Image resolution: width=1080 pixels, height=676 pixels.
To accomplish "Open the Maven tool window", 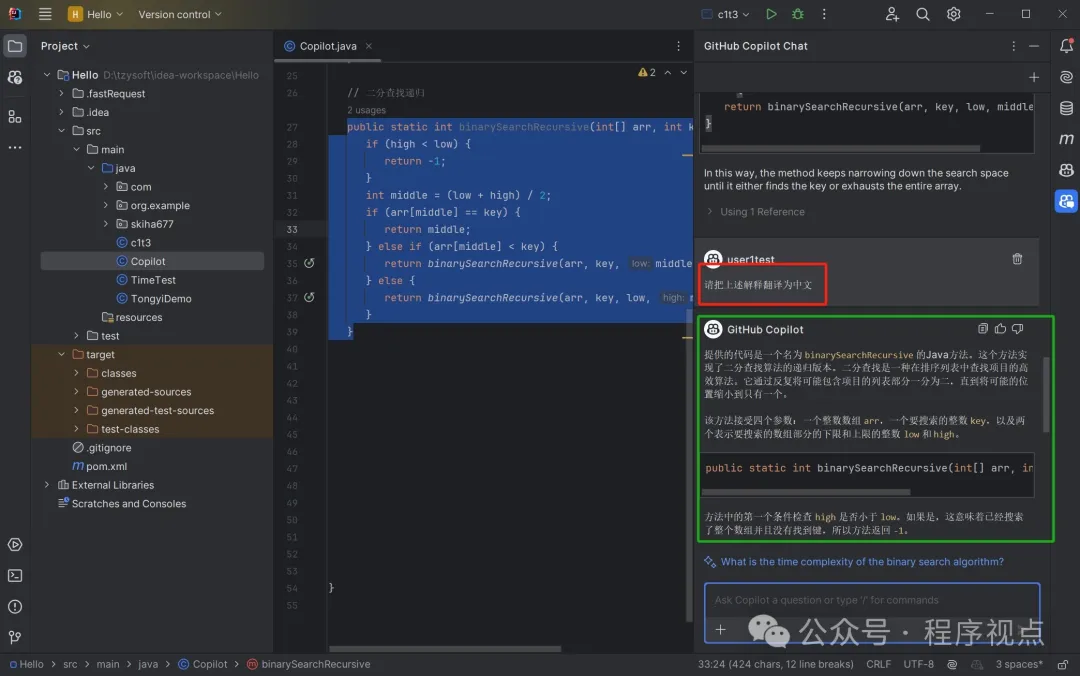I will click(x=1066, y=139).
